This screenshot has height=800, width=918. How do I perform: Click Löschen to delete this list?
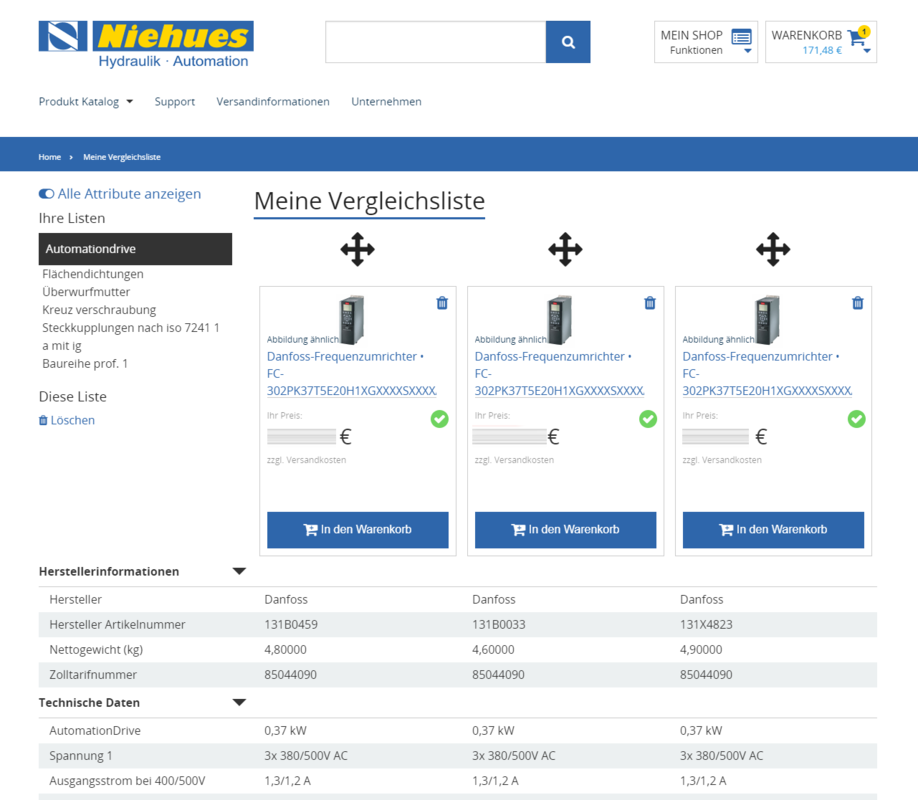click(x=67, y=420)
